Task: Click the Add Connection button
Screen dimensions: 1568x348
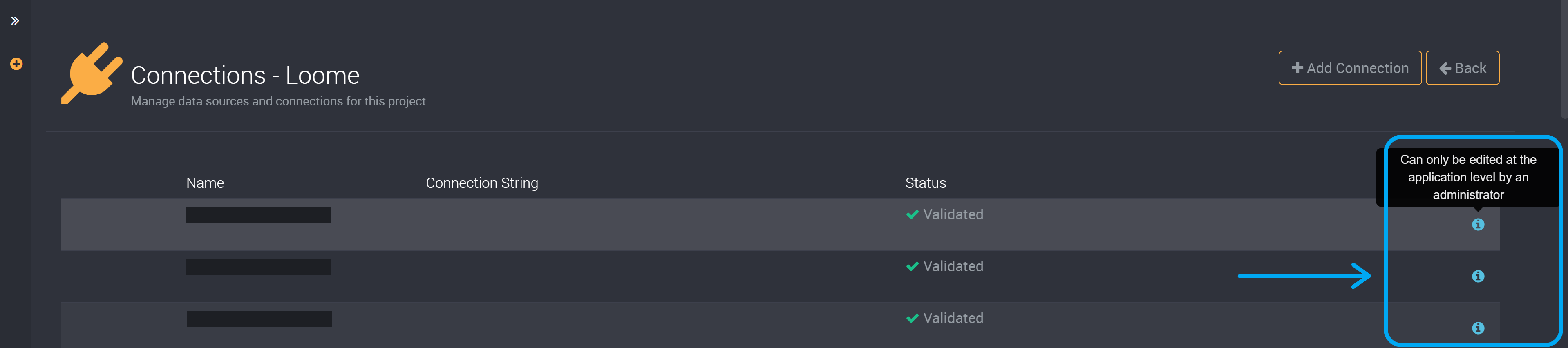Action: [x=1349, y=68]
